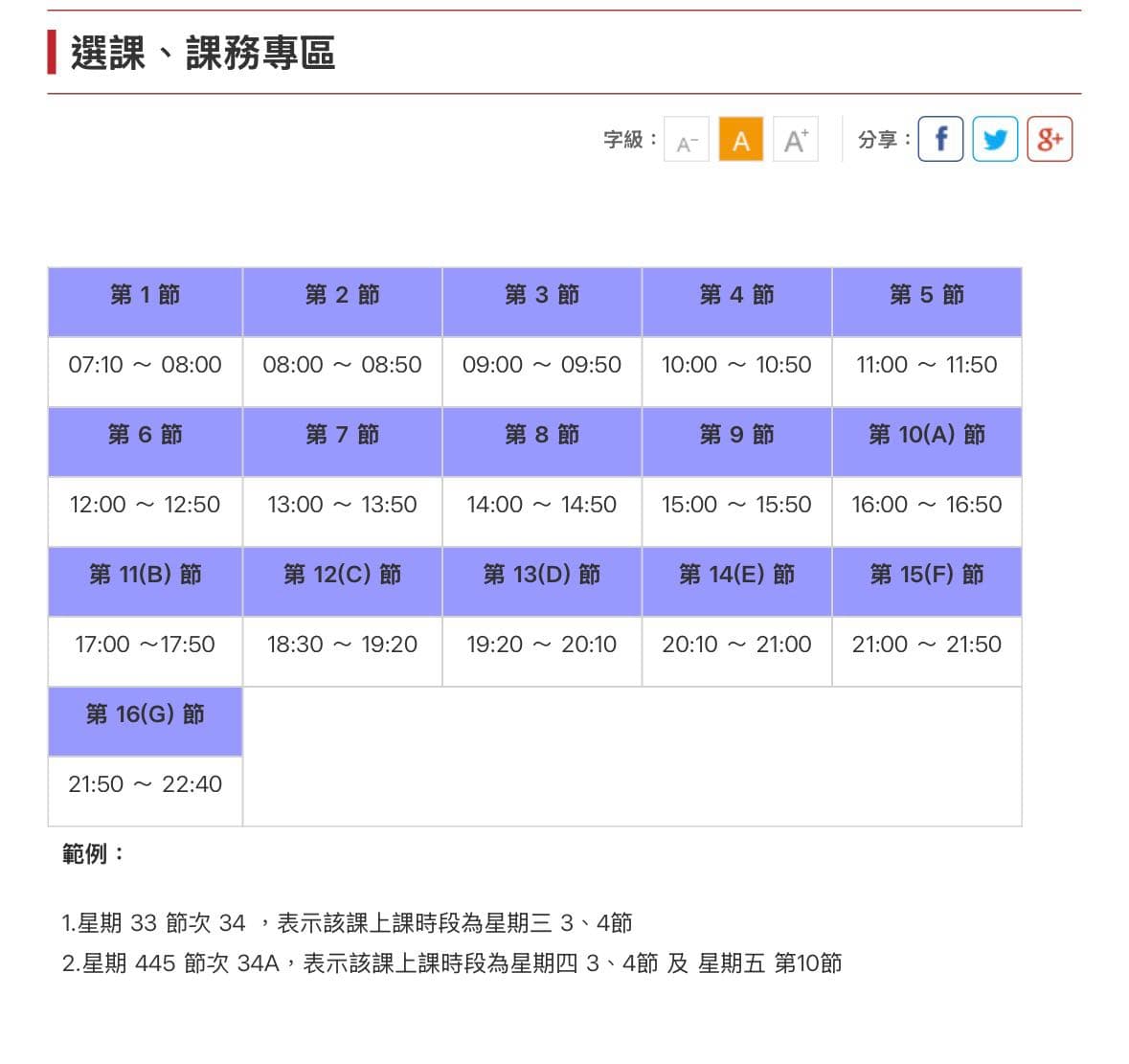The width and height of the screenshot is (1129, 1064).
Task: Select the 19:20 ~ 20:10 time cell
Action: coord(542,651)
